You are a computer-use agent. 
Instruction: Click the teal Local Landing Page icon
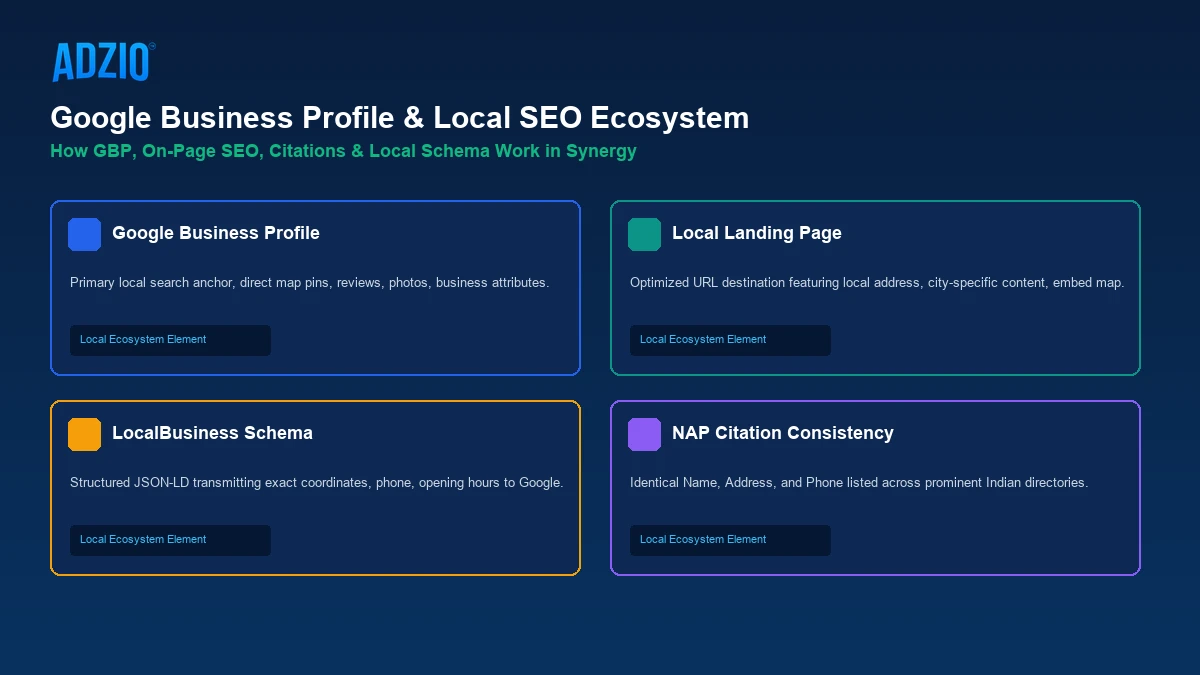coord(645,234)
